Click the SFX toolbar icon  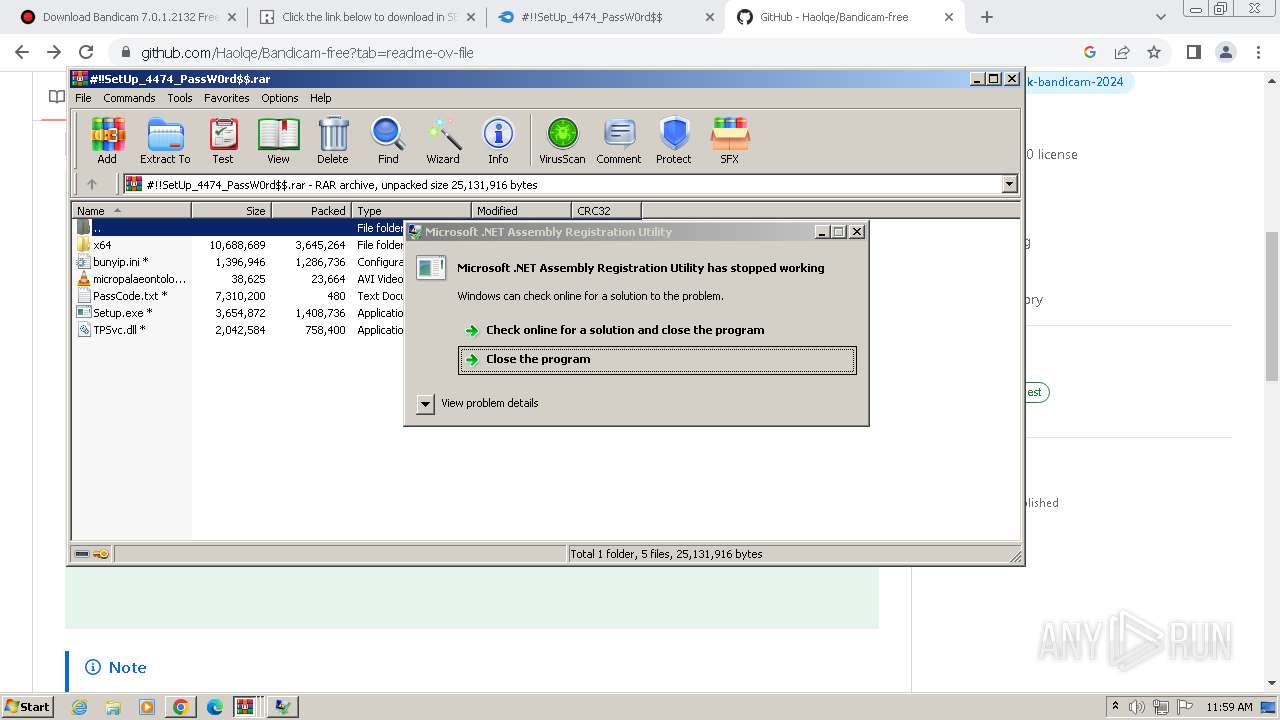(730, 140)
